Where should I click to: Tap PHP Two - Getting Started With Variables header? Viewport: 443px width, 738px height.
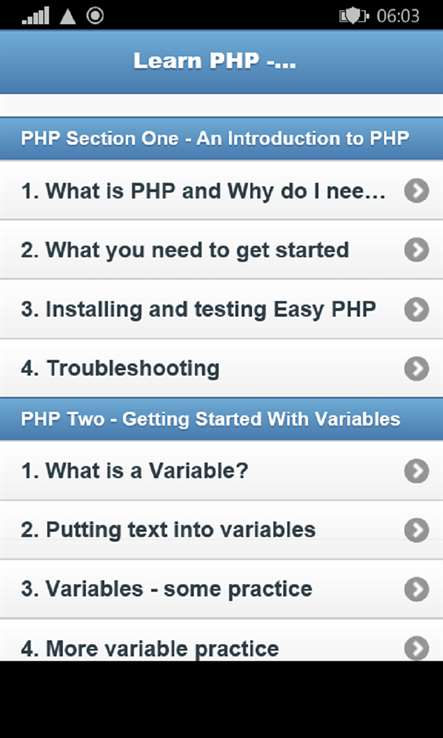tap(221, 419)
